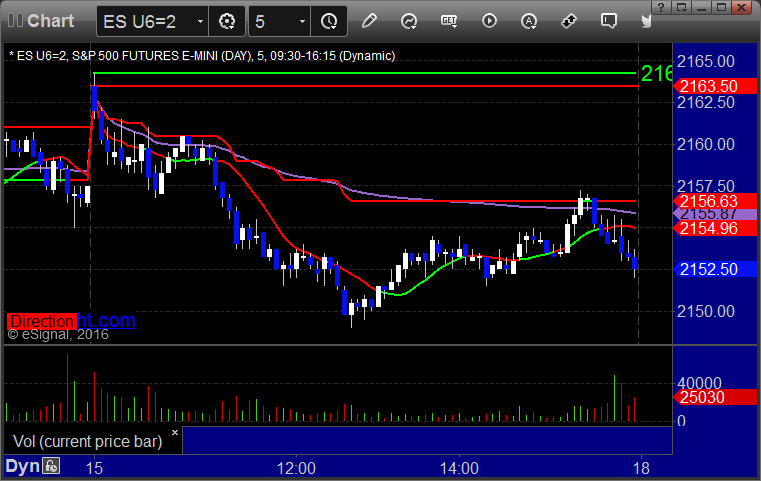This screenshot has height=481, width=761.
Task: Click the red 25030 volume marker
Action: [714, 397]
